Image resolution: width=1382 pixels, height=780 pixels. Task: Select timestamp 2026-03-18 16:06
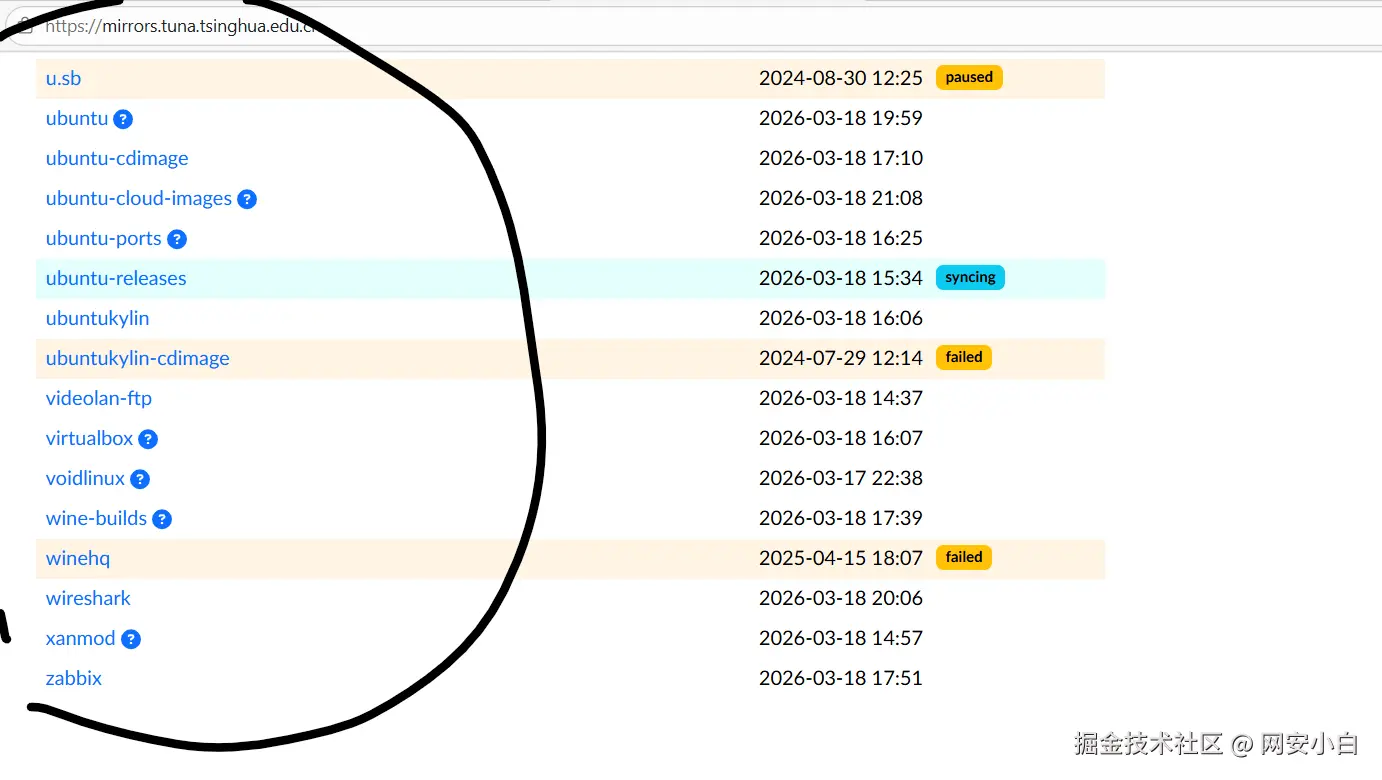click(x=841, y=318)
